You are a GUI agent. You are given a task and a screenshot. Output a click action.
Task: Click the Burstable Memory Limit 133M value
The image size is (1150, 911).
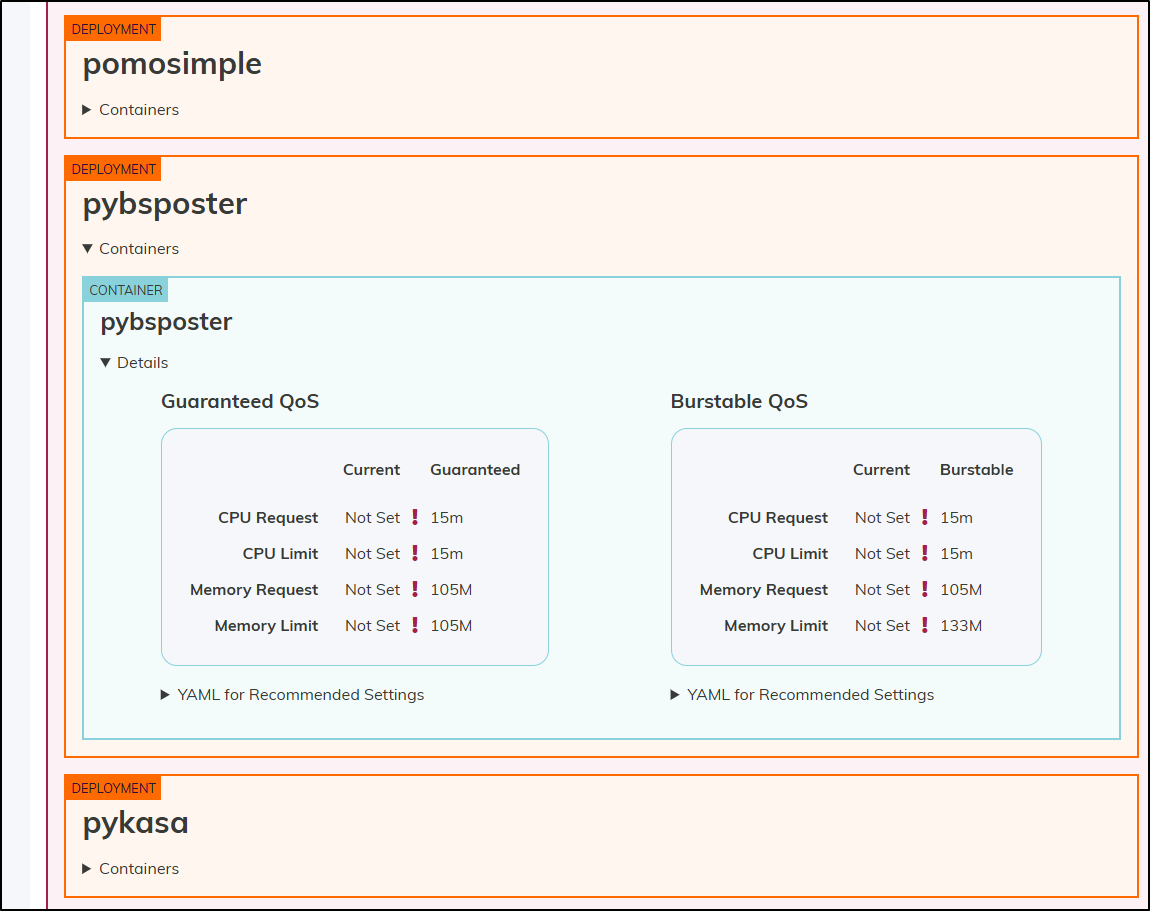tap(961, 626)
